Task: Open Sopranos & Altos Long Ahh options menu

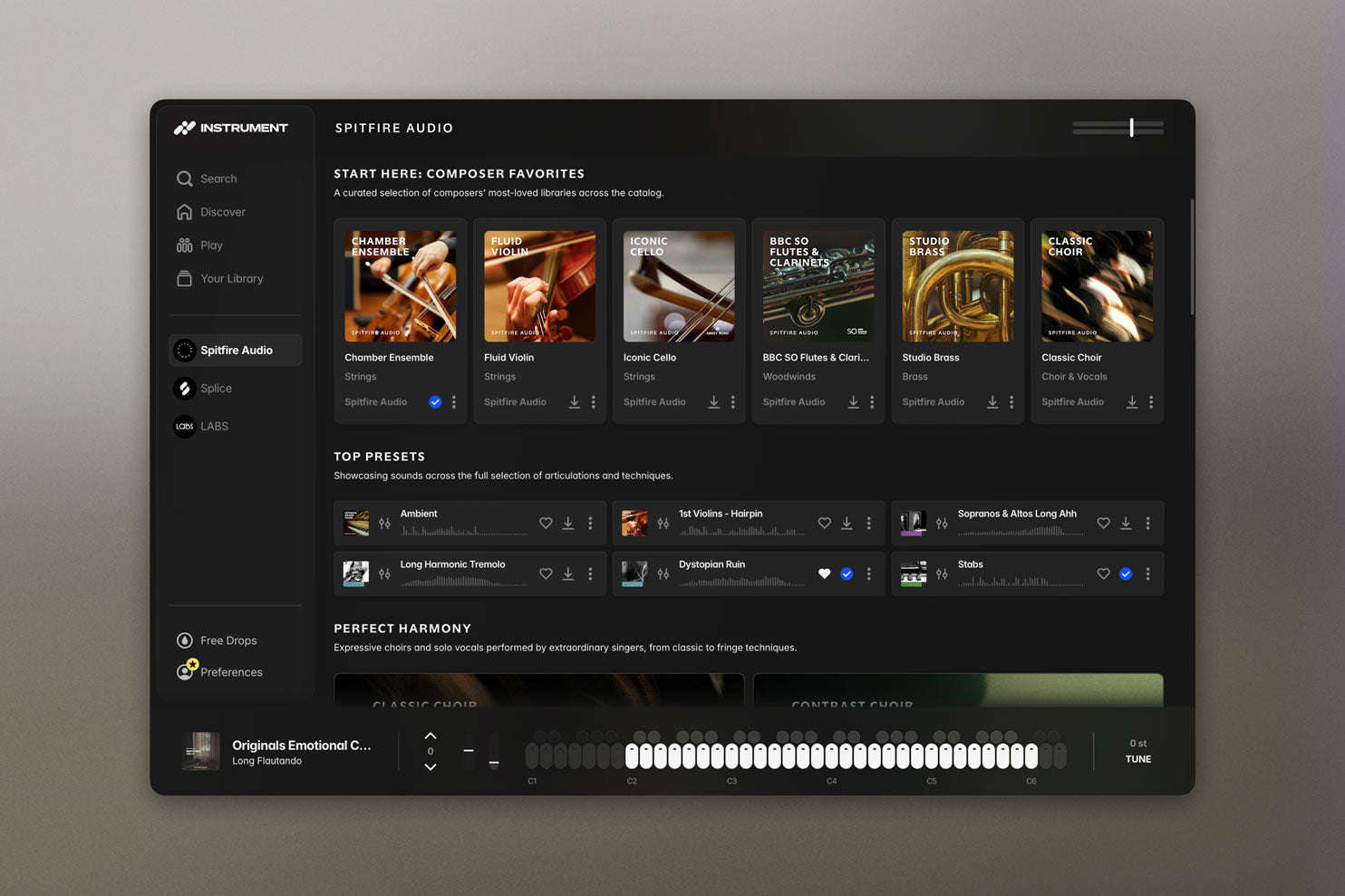Action: (1147, 523)
